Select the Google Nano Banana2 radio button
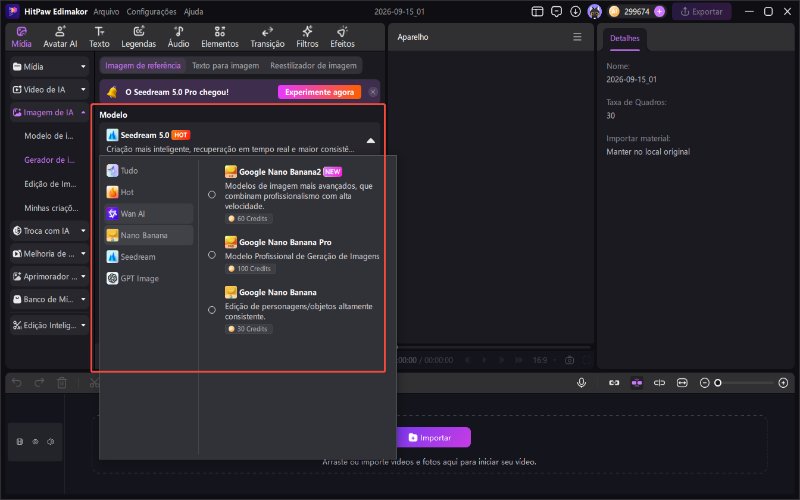Screen dimensions: 800x500 coord(212,194)
